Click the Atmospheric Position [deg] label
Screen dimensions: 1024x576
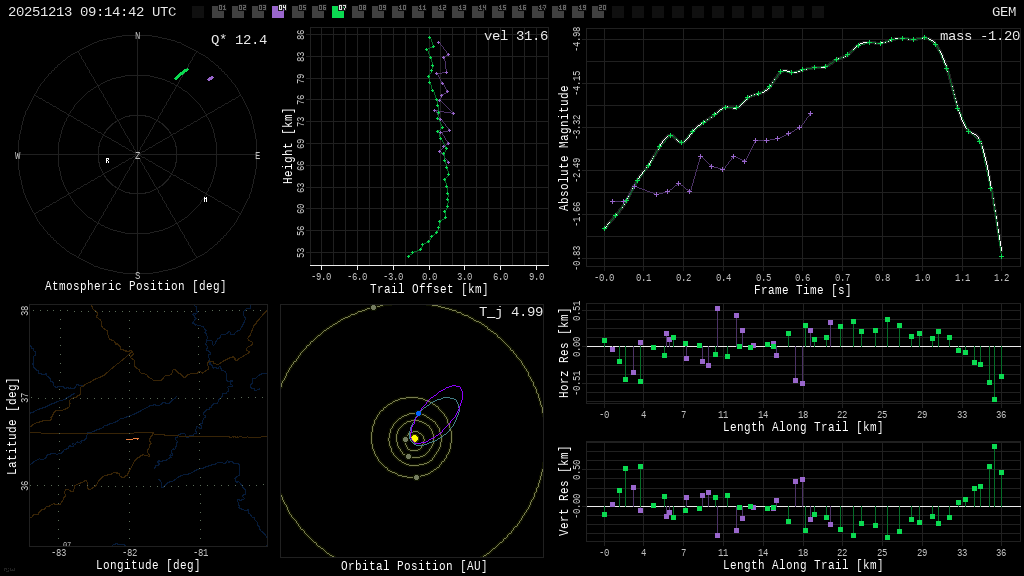(135, 286)
